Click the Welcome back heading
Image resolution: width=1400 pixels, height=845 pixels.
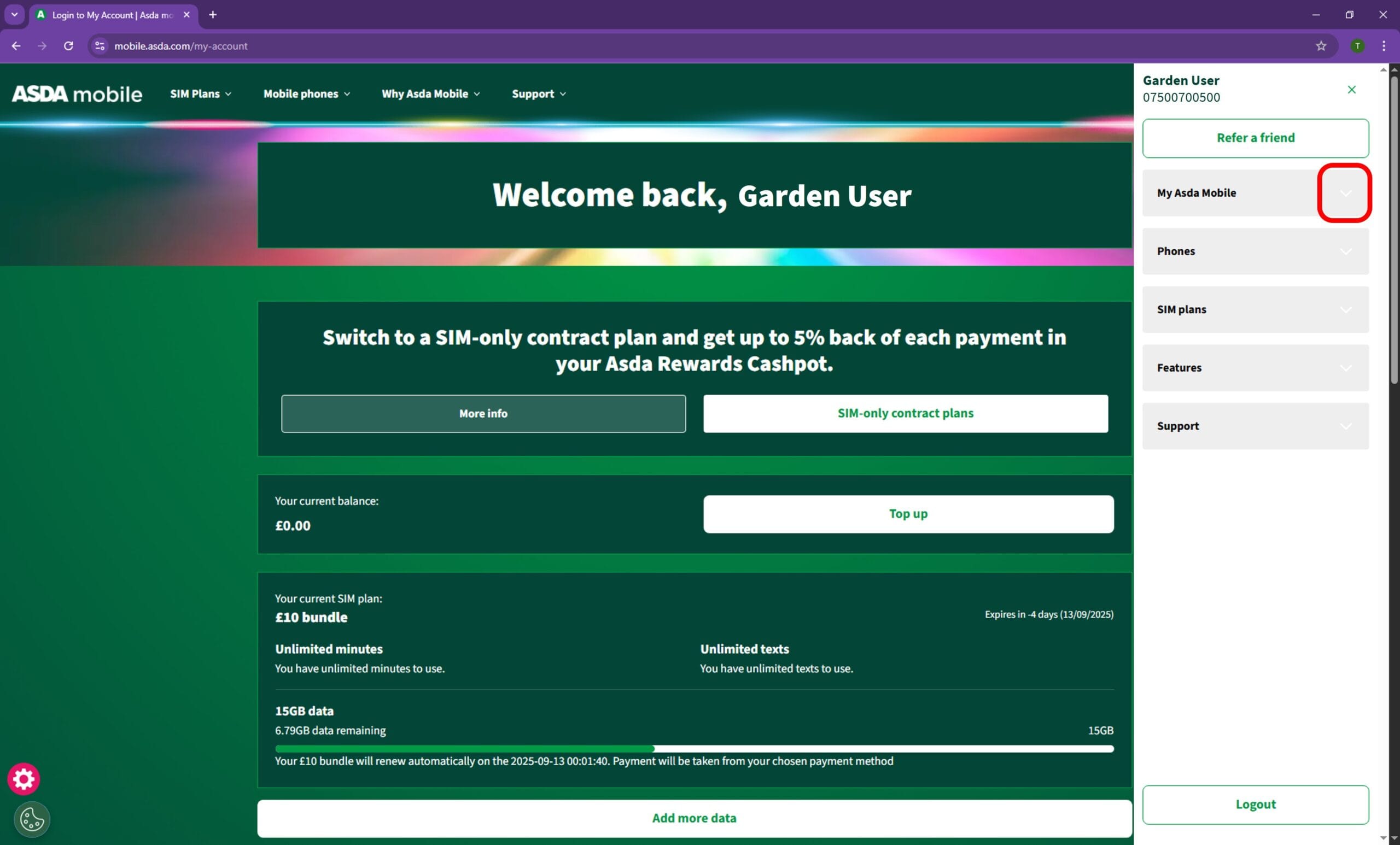pyautogui.click(x=702, y=195)
